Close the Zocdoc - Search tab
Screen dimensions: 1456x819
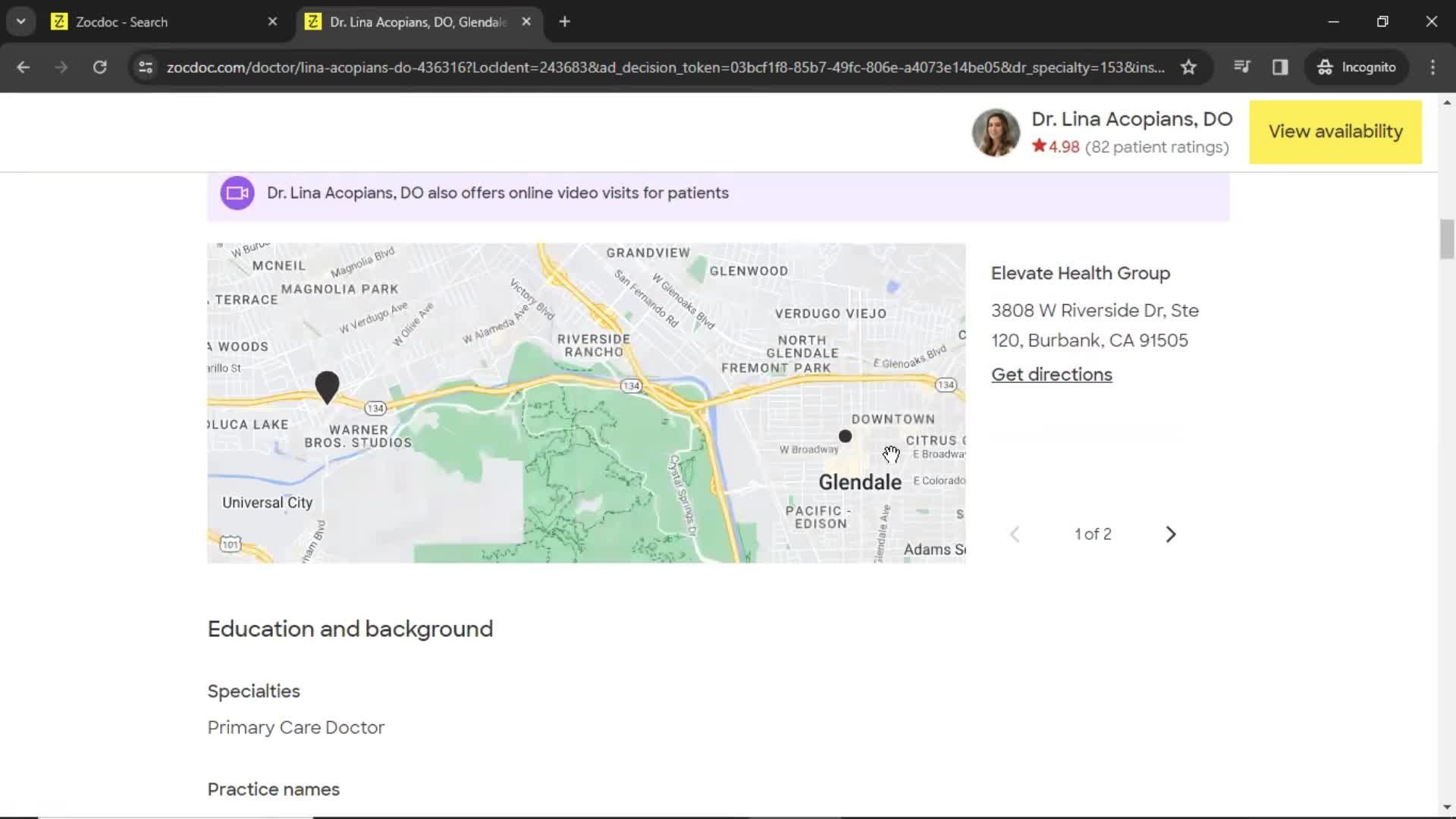click(x=272, y=22)
